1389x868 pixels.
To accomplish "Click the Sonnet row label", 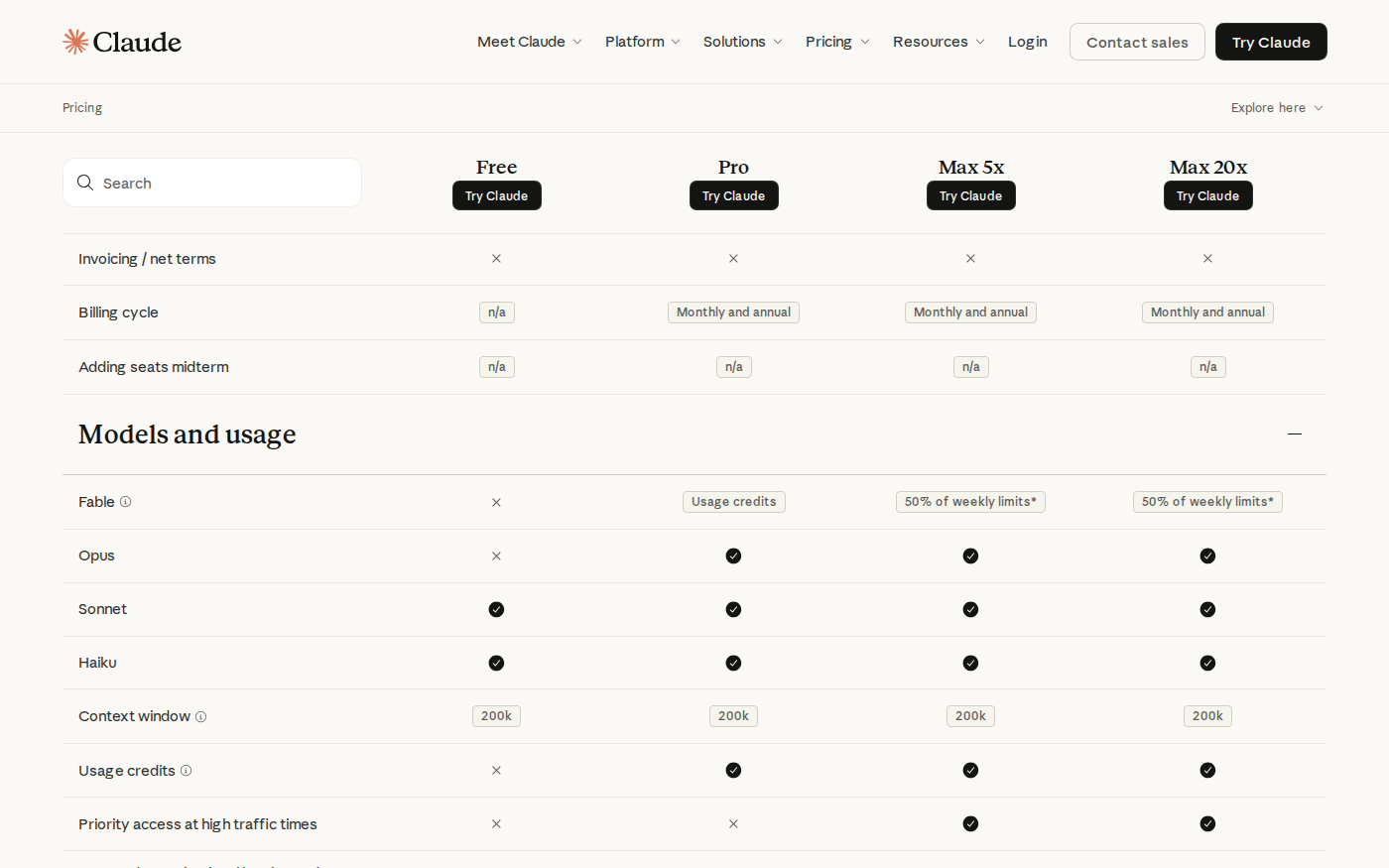I will [102, 609].
